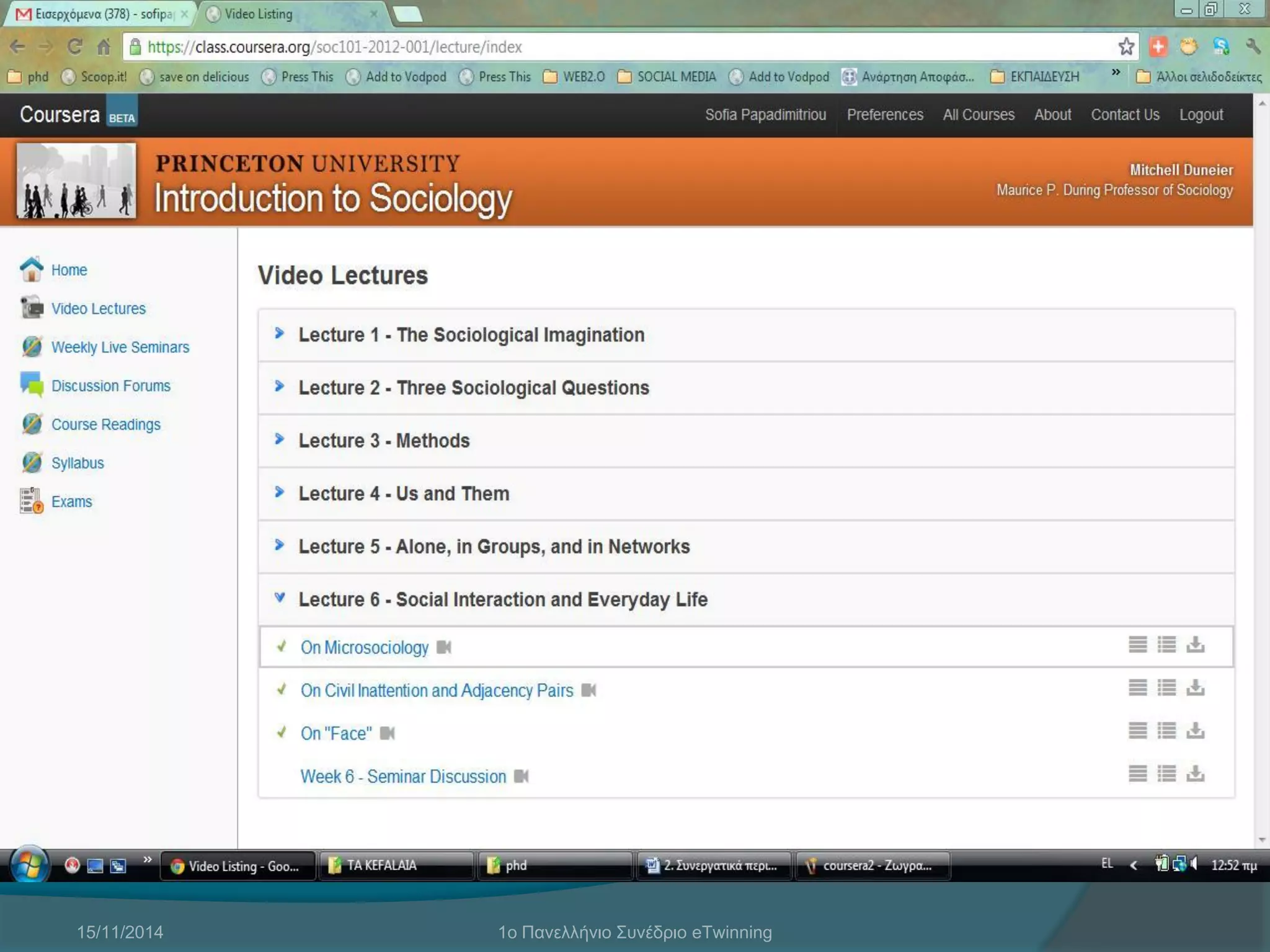This screenshot has width=1270, height=952.
Task: Go to Discussion Forums in sidebar
Action: pyautogui.click(x=110, y=386)
